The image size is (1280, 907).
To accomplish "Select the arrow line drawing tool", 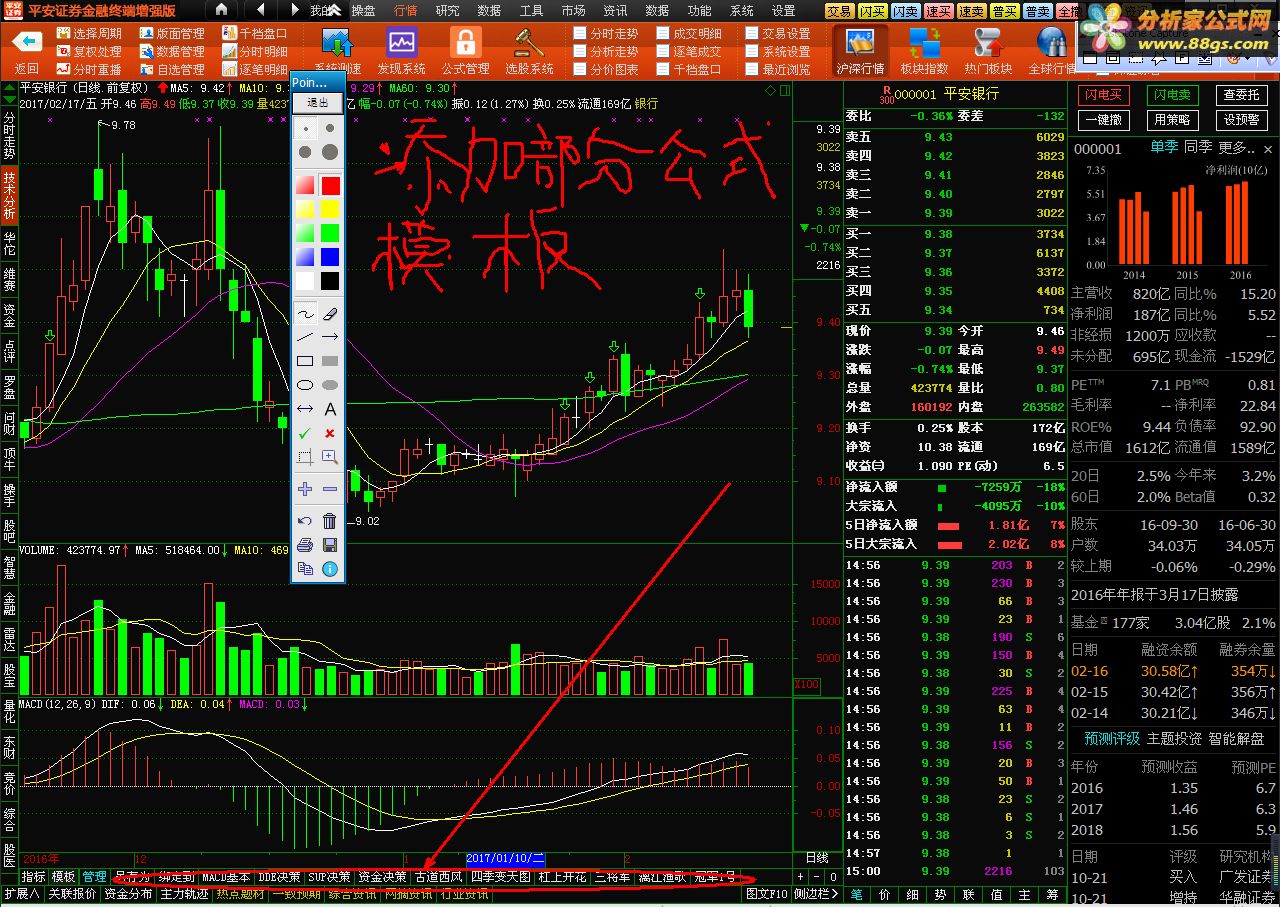I will coord(330,338).
